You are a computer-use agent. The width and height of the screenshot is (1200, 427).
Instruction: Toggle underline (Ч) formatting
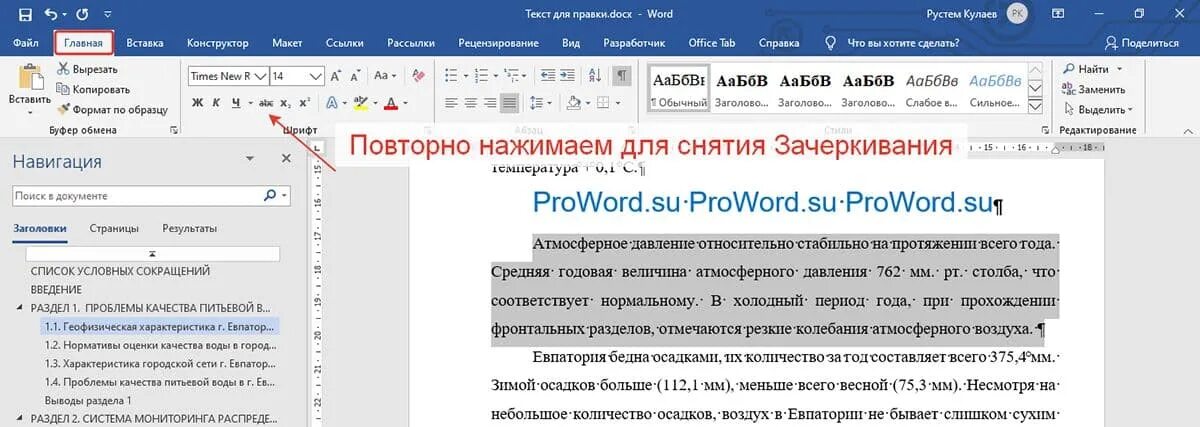click(236, 102)
